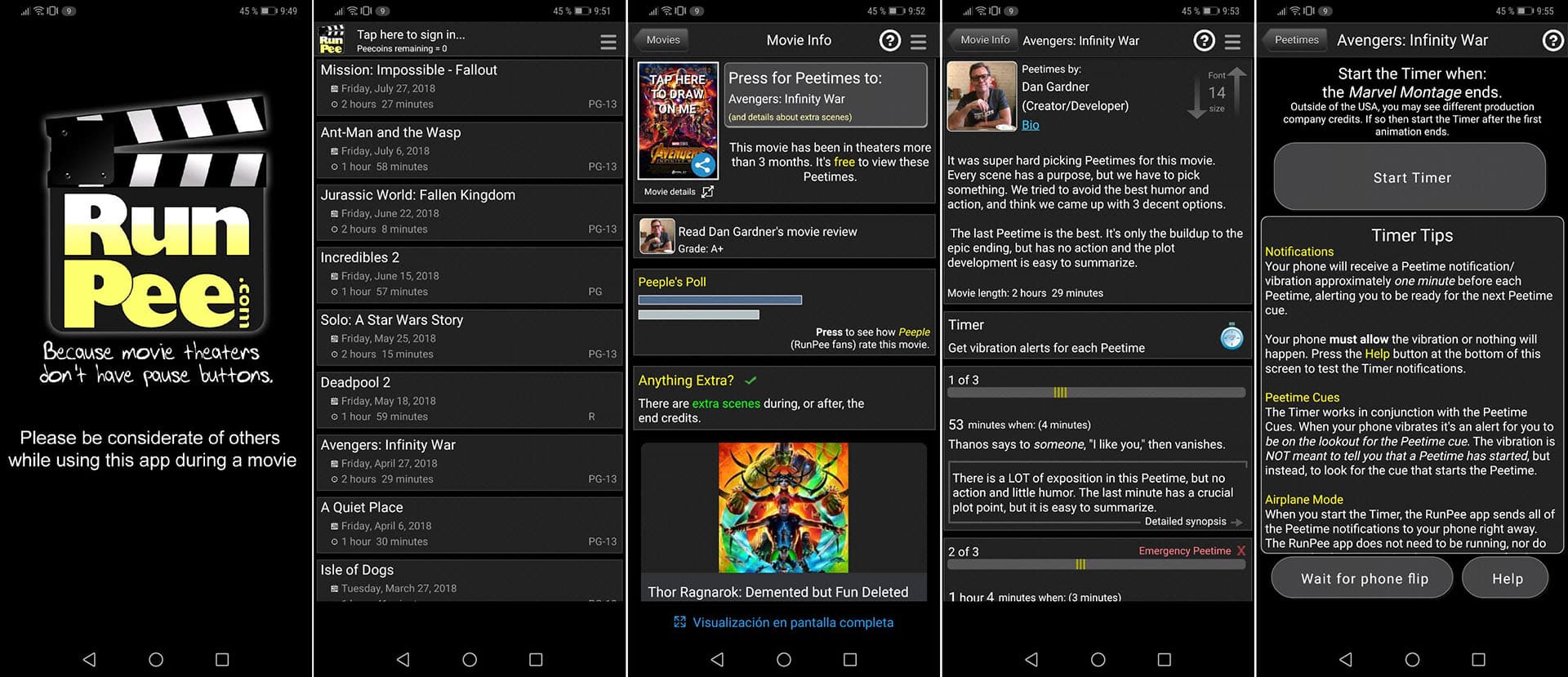The image size is (1568, 677).
Task: Tap Android back button under the RunPee splash screen
Action: [90, 659]
